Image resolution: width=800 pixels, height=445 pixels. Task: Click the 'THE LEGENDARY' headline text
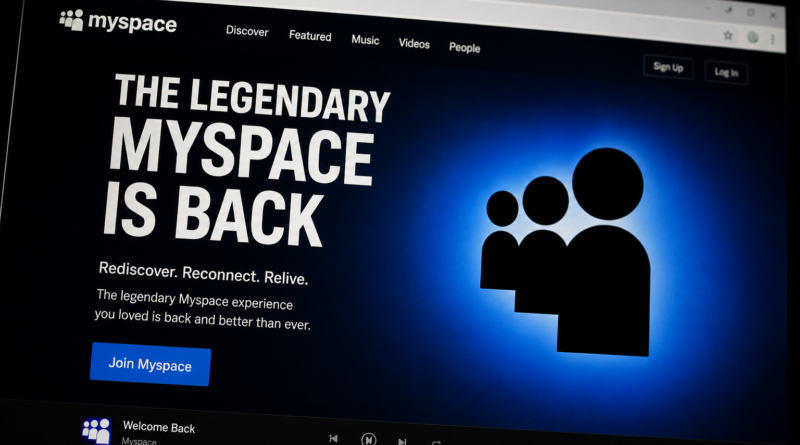tap(252, 98)
